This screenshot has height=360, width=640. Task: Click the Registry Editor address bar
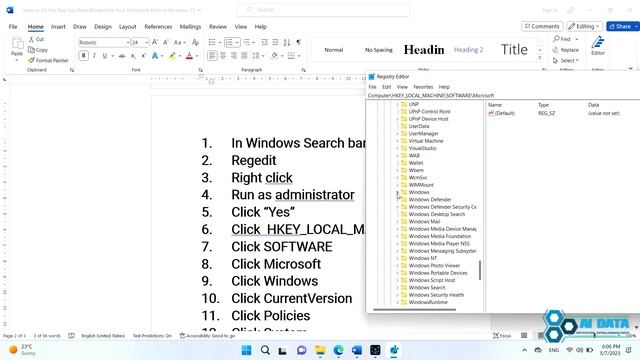[503, 96]
